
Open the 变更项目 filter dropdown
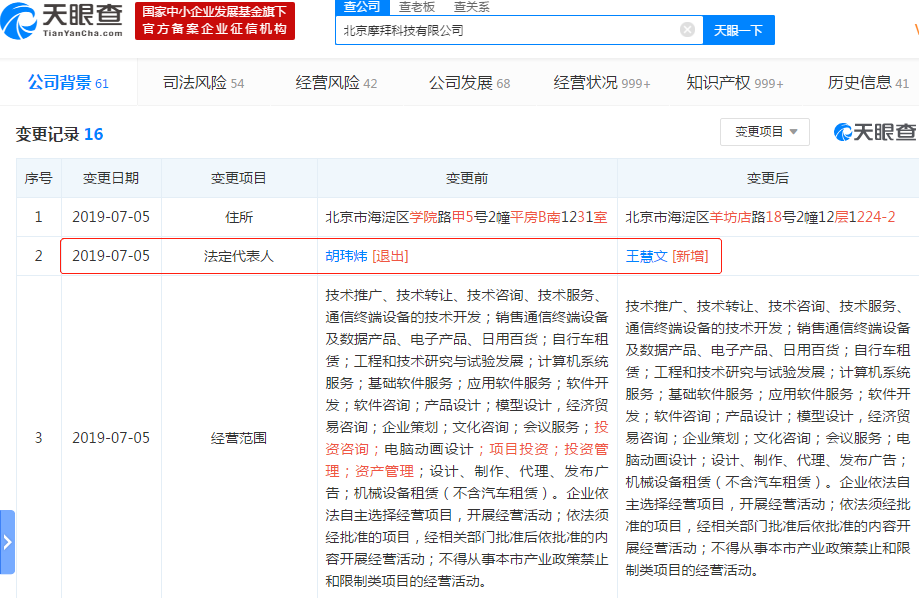tap(764, 132)
